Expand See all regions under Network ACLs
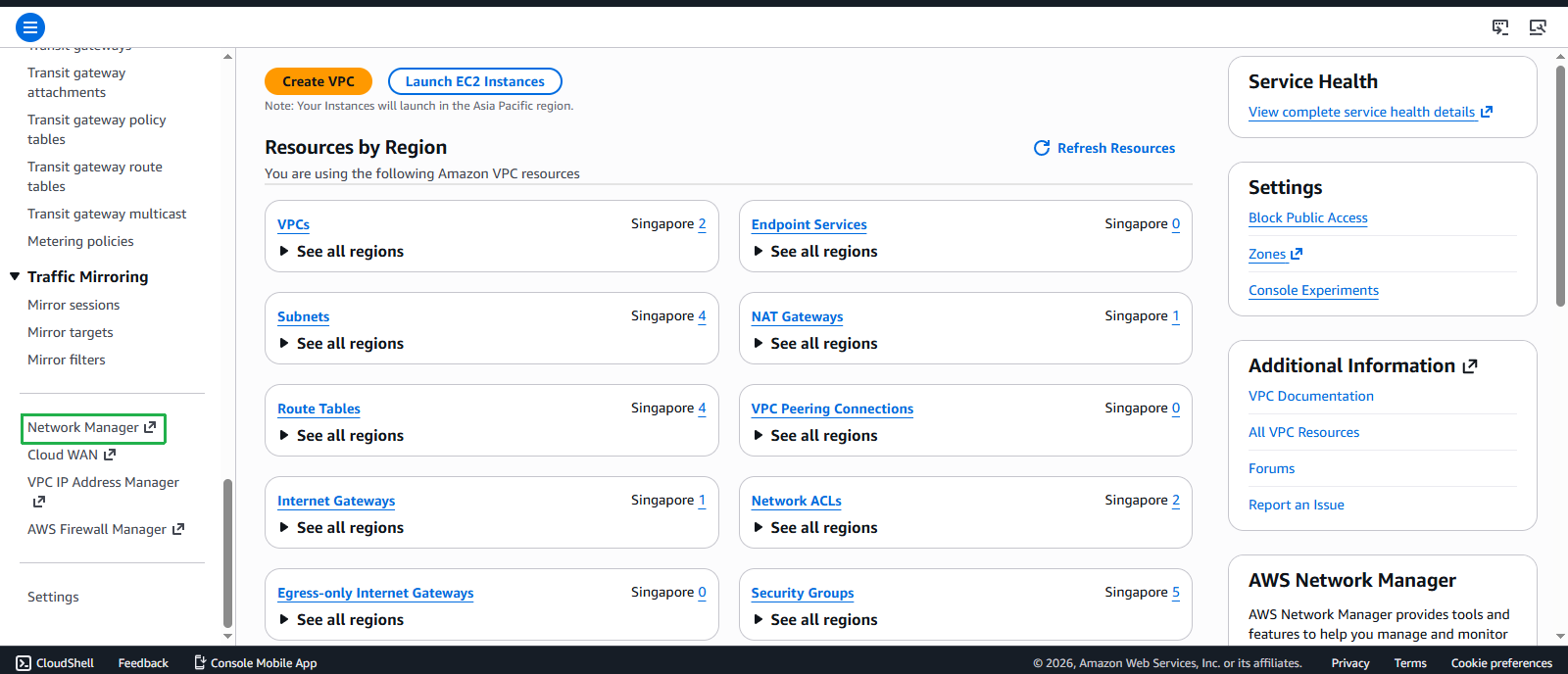The height and width of the screenshot is (674, 1568). [815, 528]
